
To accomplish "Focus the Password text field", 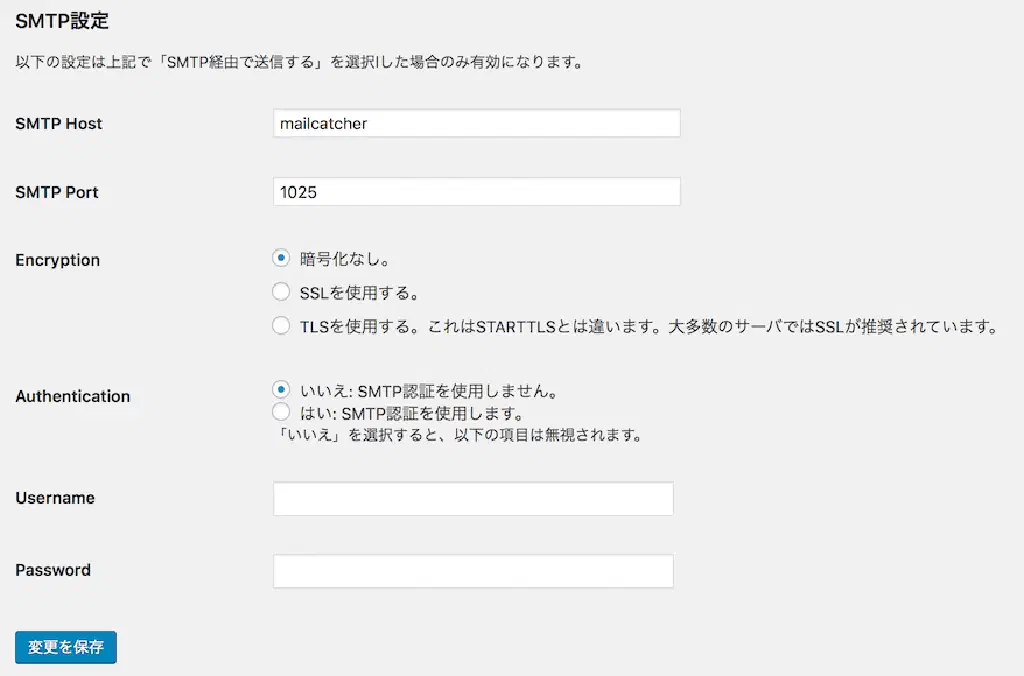I will click(x=473, y=571).
